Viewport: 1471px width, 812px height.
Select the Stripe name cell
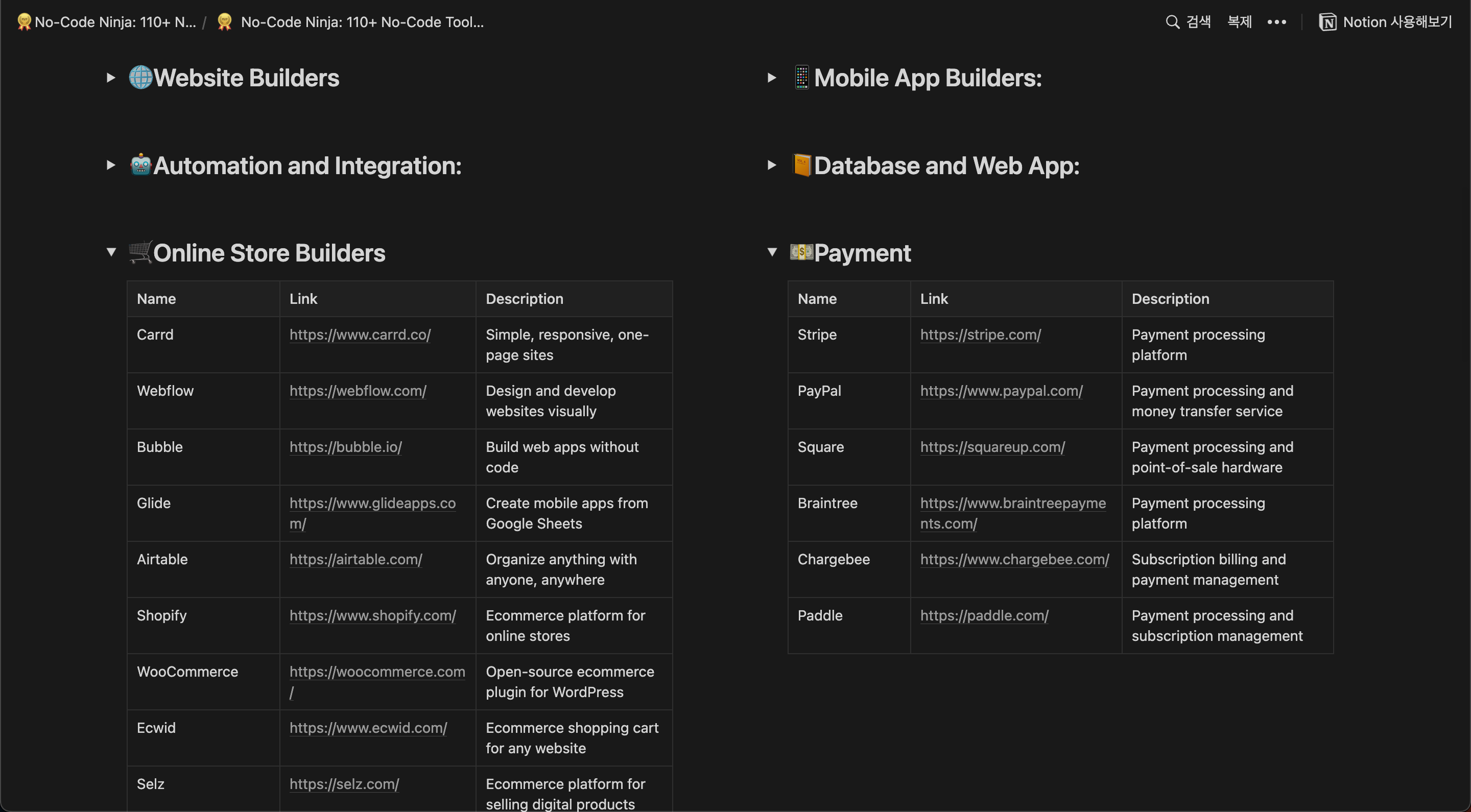(849, 344)
